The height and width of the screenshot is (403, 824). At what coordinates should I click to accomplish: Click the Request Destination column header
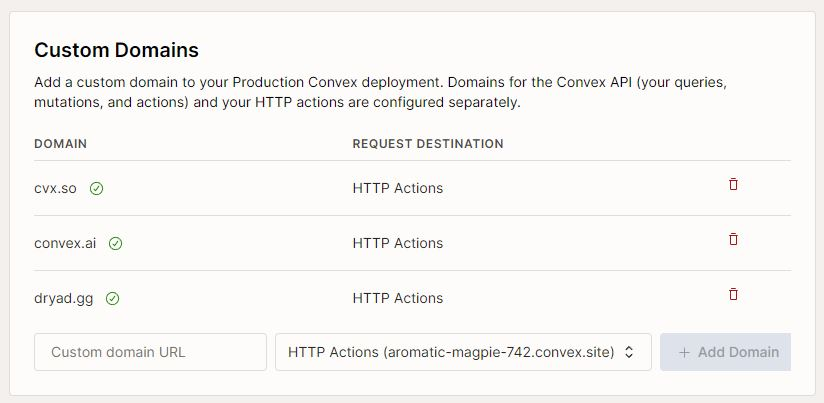427,144
